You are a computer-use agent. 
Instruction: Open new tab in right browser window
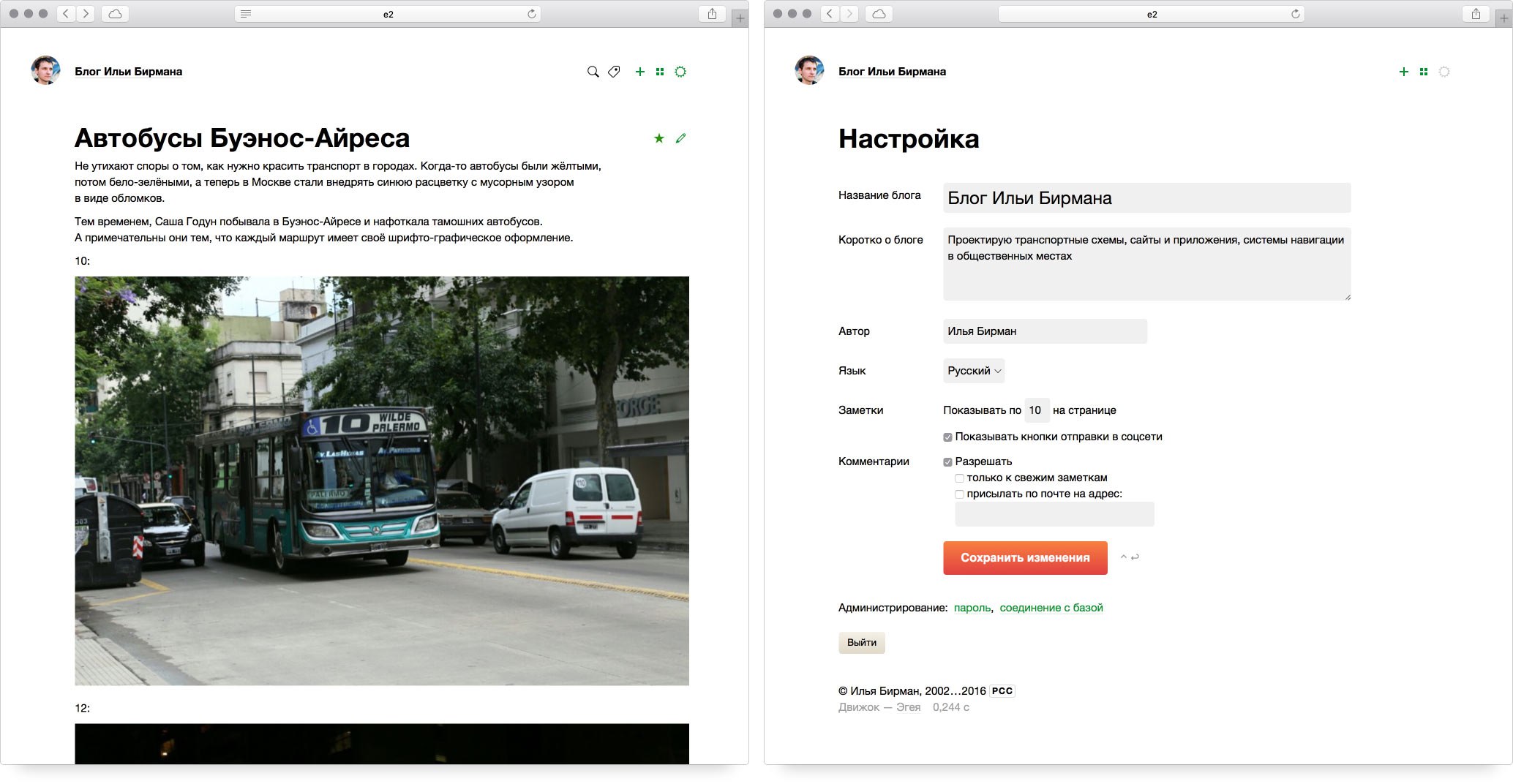coord(1504,18)
